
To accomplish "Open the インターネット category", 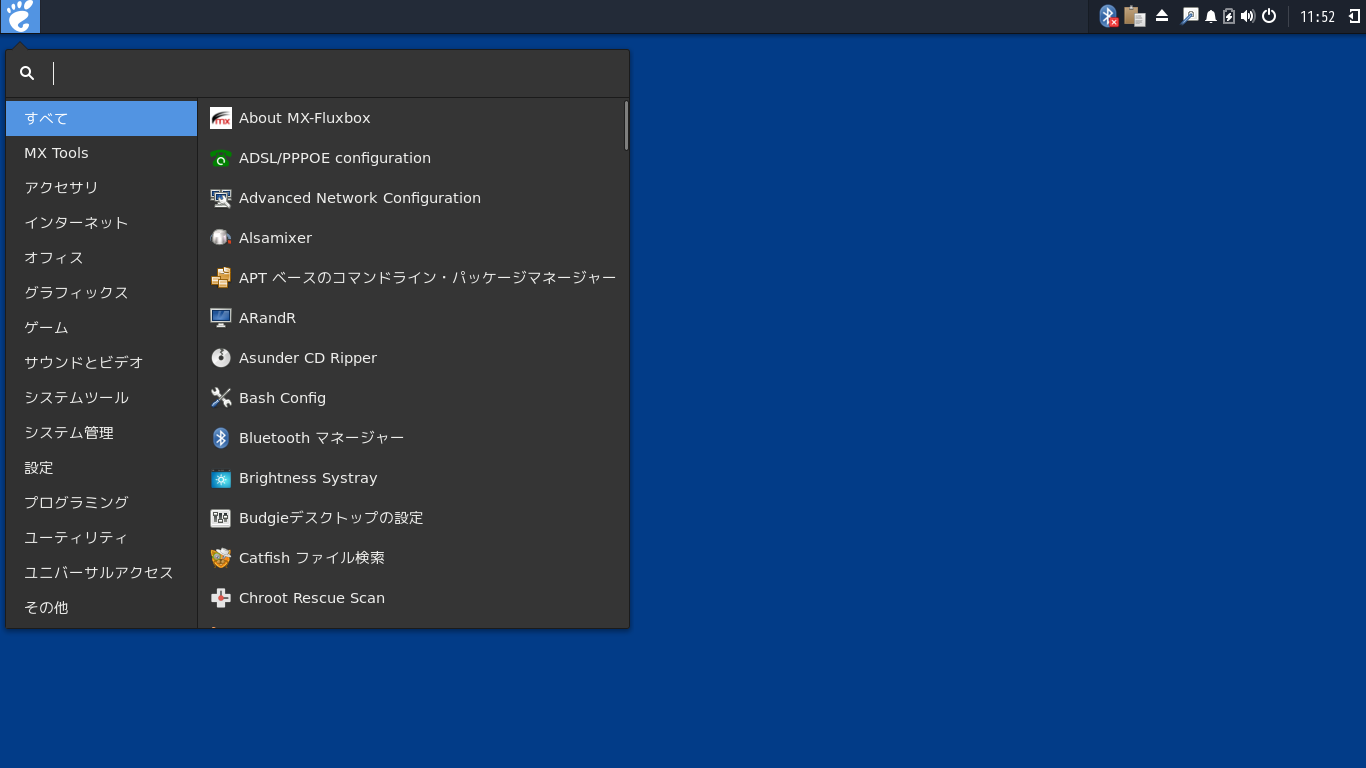I will tap(101, 223).
